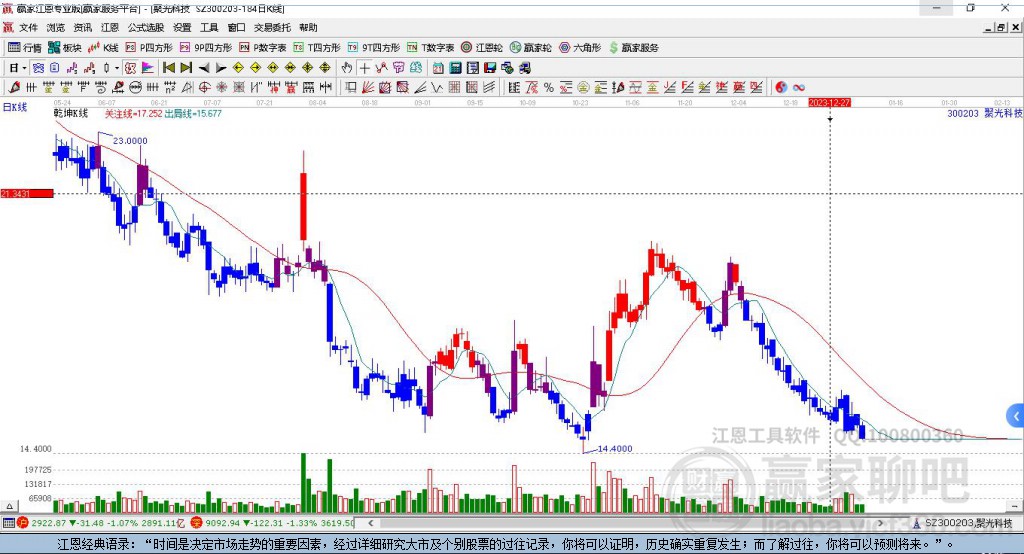Image resolution: width=1024 pixels, height=554 pixels.
Task: Toggle the pressed blue chart-mode icon beside 日
Action: pyautogui.click(x=39, y=68)
